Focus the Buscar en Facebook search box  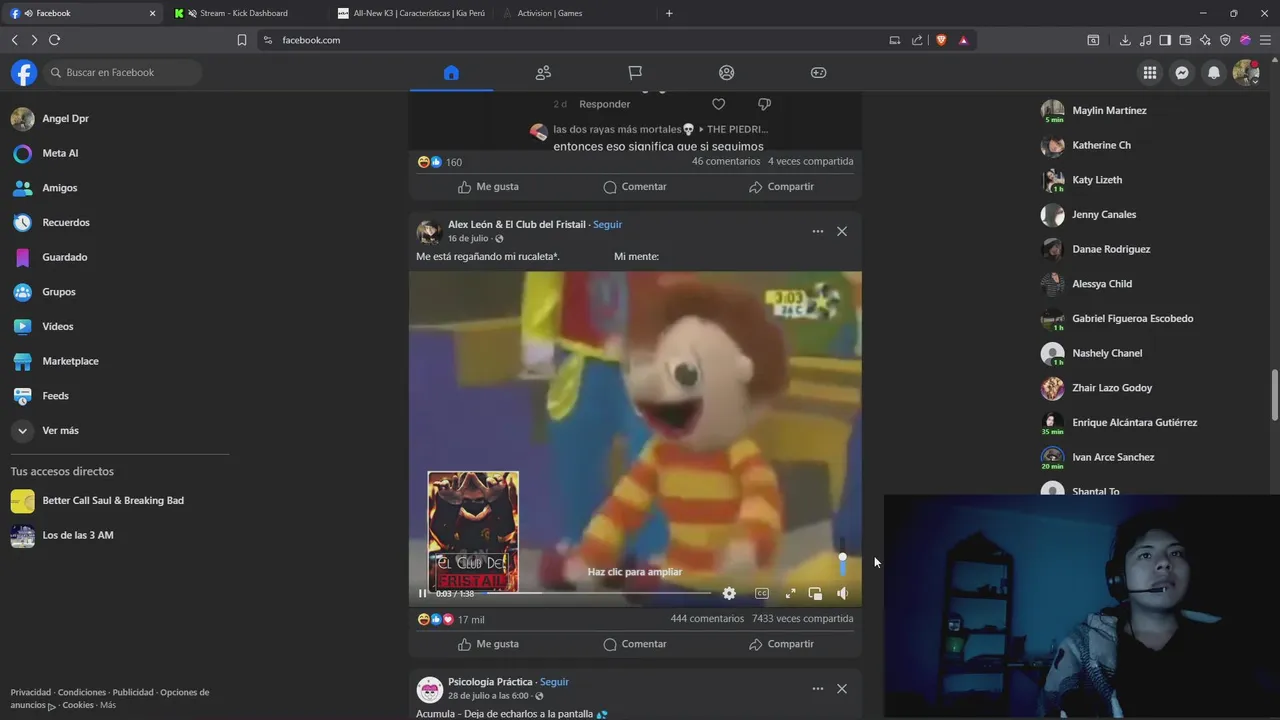(x=124, y=72)
